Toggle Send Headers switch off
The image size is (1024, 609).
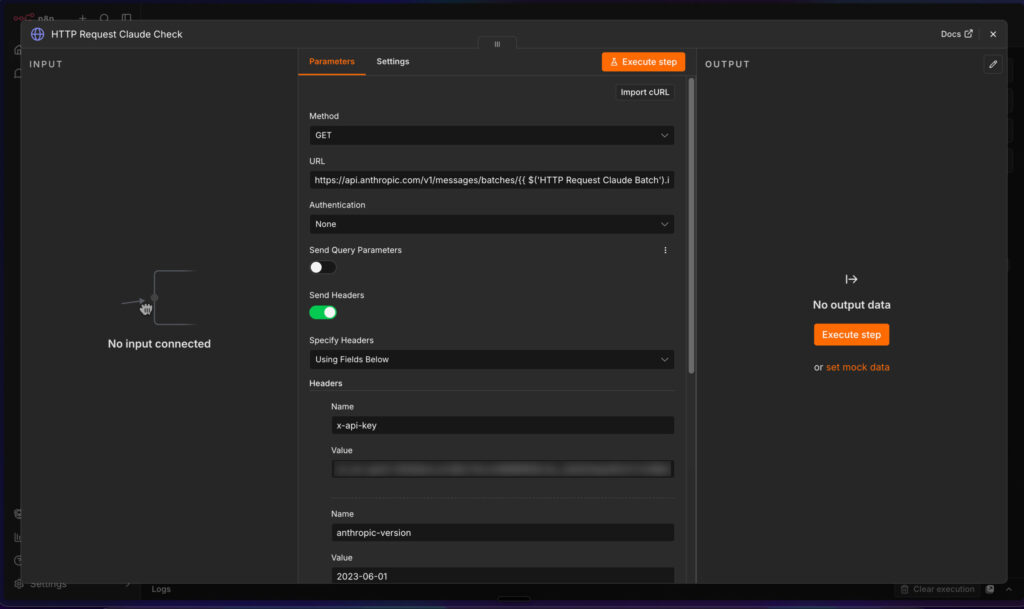pos(323,312)
